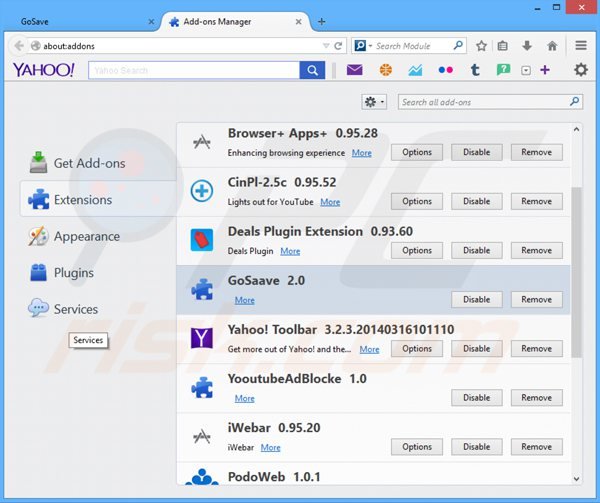Open the Firefox hamburger menu
Image resolution: width=600 pixels, height=503 pixels.
pos(581,46)
